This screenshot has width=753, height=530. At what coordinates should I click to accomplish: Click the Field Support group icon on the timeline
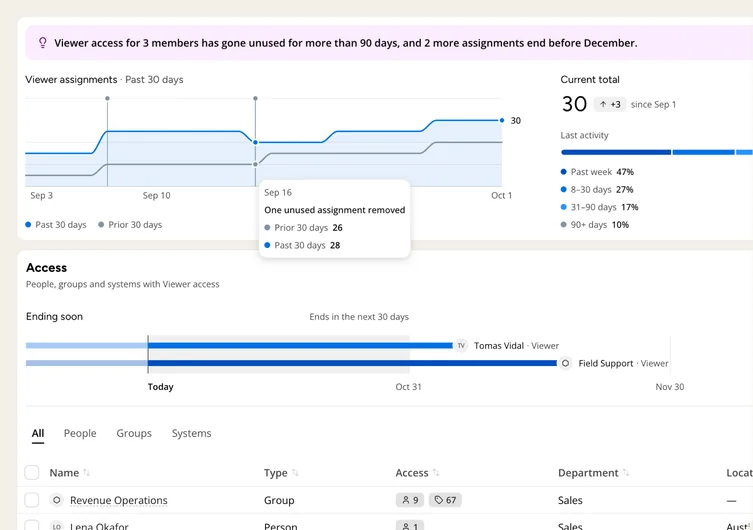pyautogui.click(x=565, y=363)
